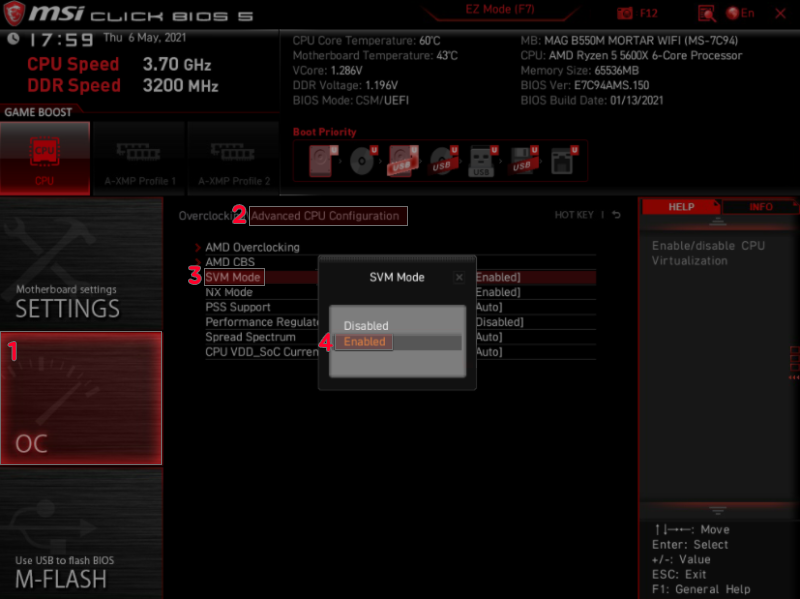The image size is (800, 599).
Task: Expand AMD Overclocking submenu
Action: click(x=252, y=247)
